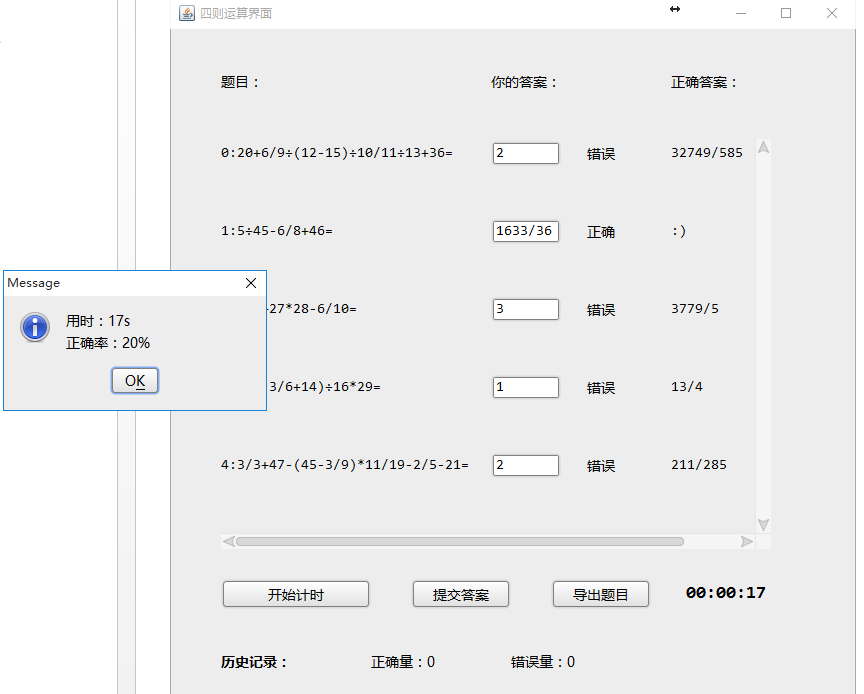Click the 题目 column header
864x694 pixels.
[x=240, y=82]
